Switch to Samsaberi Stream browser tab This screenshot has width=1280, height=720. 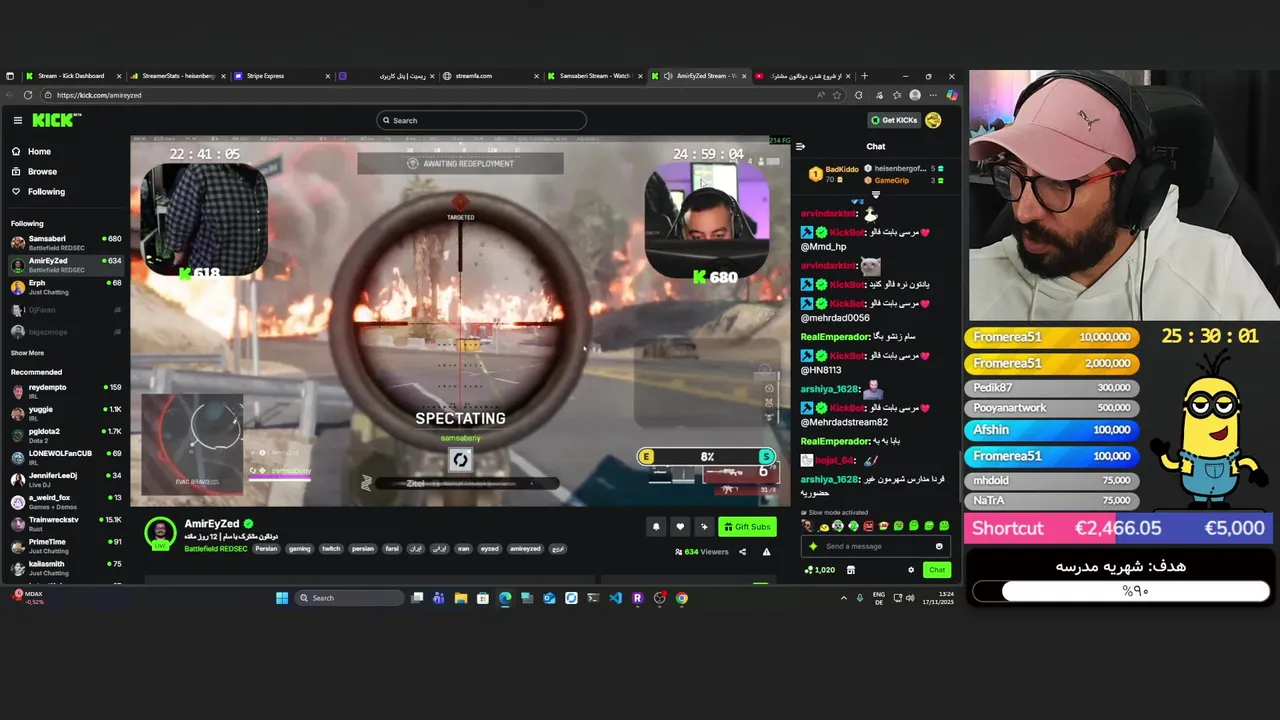click(594, 76)
